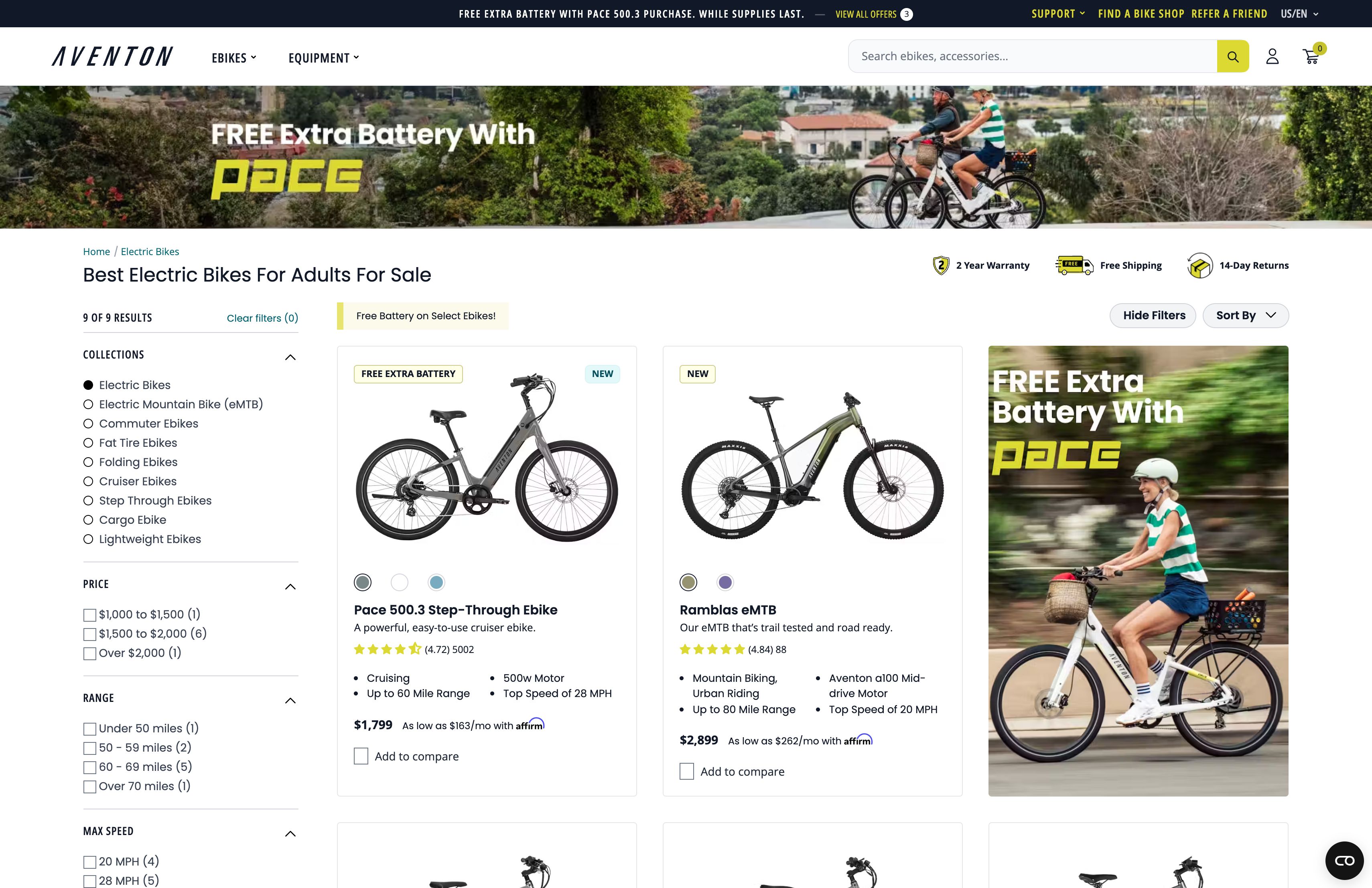Viewport: 1372px width, 888px height.
Task: Click the search ebikes input field
Action: point(1032,56)
